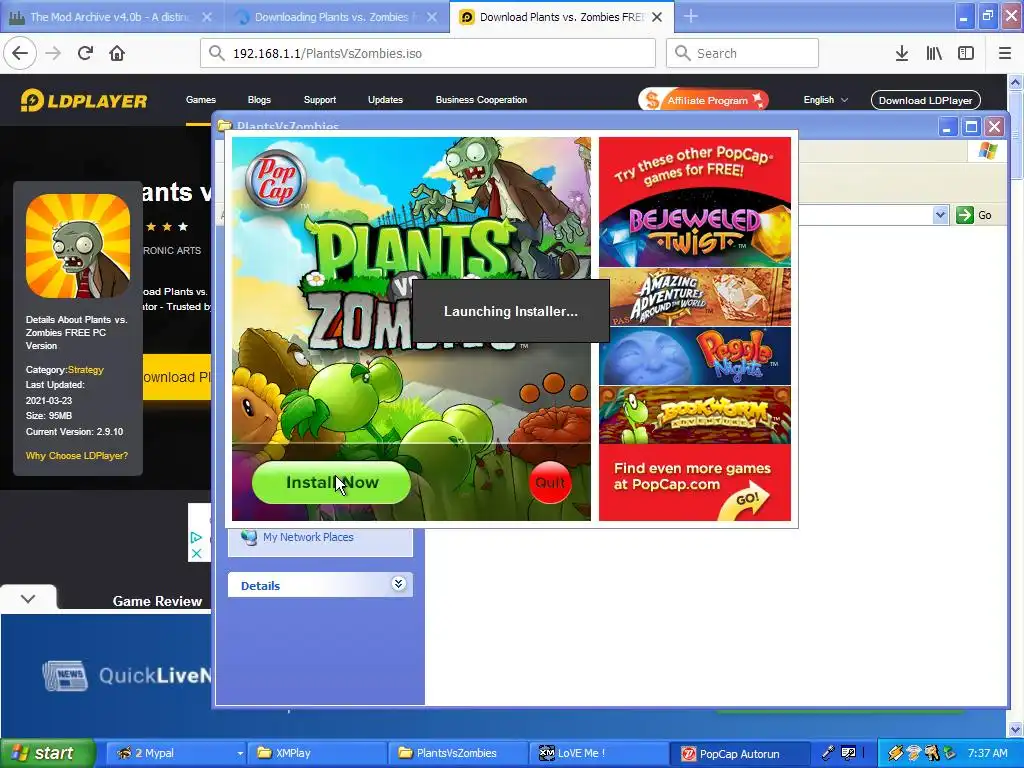Close the Download Plants vs. Zombies tab
The image size is (1024, 768).
(x=658, y=17)
